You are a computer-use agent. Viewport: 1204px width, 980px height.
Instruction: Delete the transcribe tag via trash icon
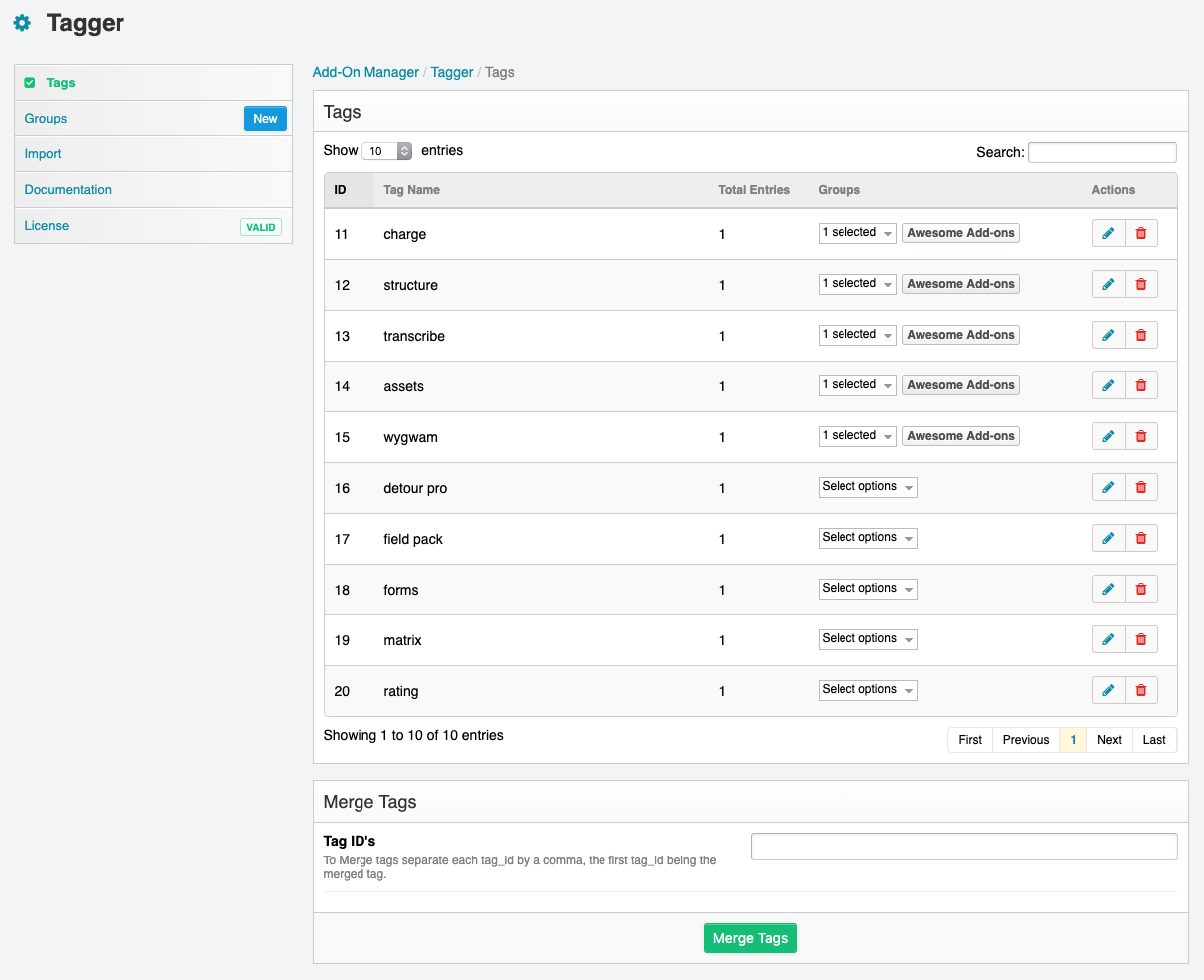tap(1141, 335)
